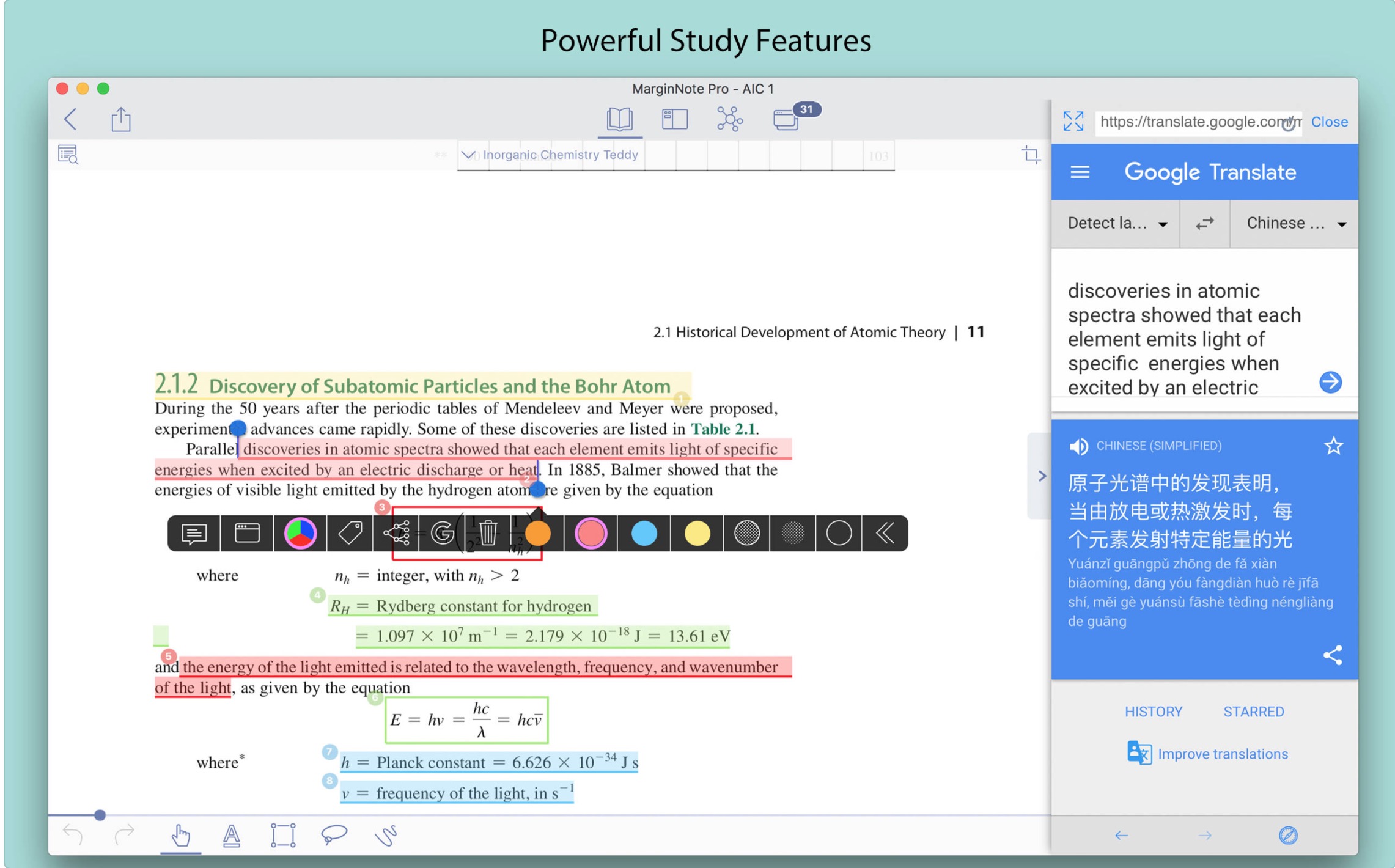This screenshot has width=1395, height=868.
Task: Click the tag icon in popup toolbar
Action: [x=350, y=533]
